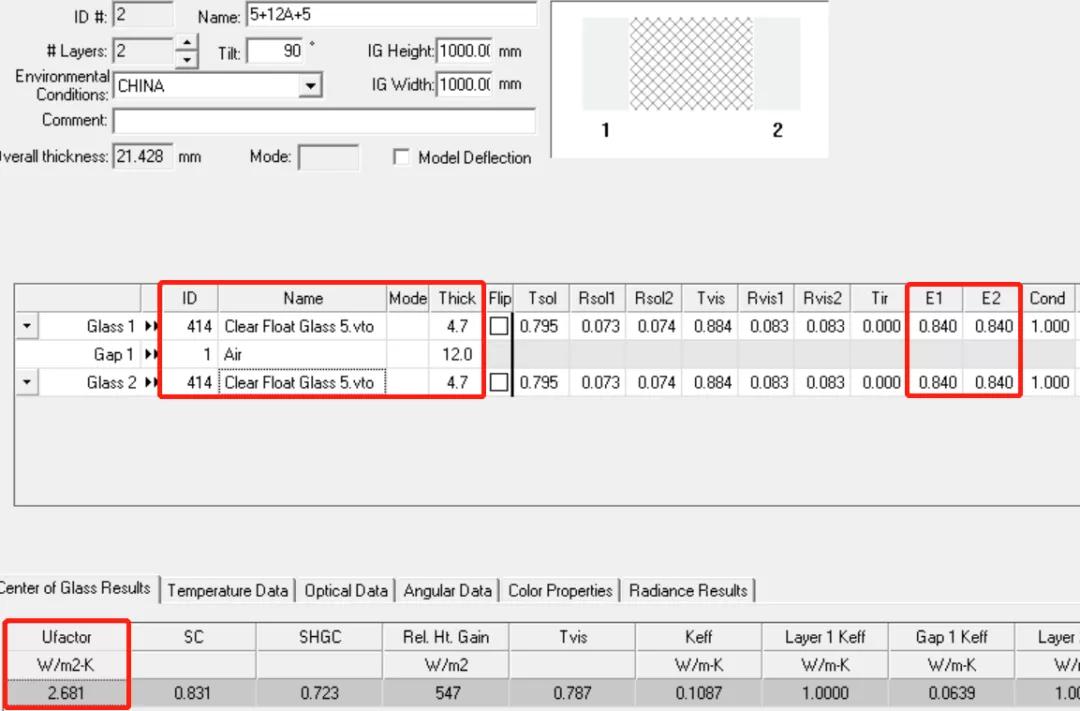Image resolution: width=1080 pixels, height=711 pixels.
Task: Open the dropdown arrow left of Glass 1
Action: (27, 326)
